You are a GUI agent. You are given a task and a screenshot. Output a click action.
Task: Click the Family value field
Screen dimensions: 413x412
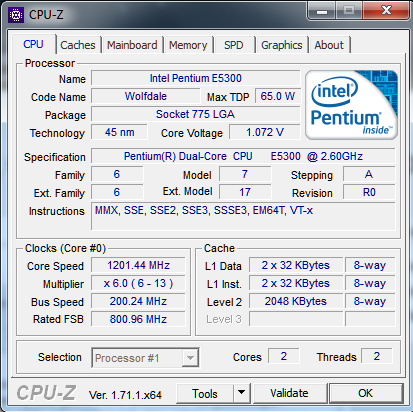117,174
